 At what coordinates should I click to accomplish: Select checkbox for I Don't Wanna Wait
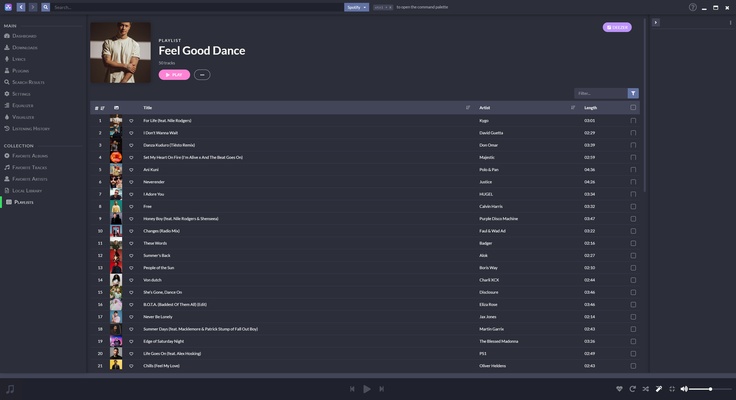[633, 133]
